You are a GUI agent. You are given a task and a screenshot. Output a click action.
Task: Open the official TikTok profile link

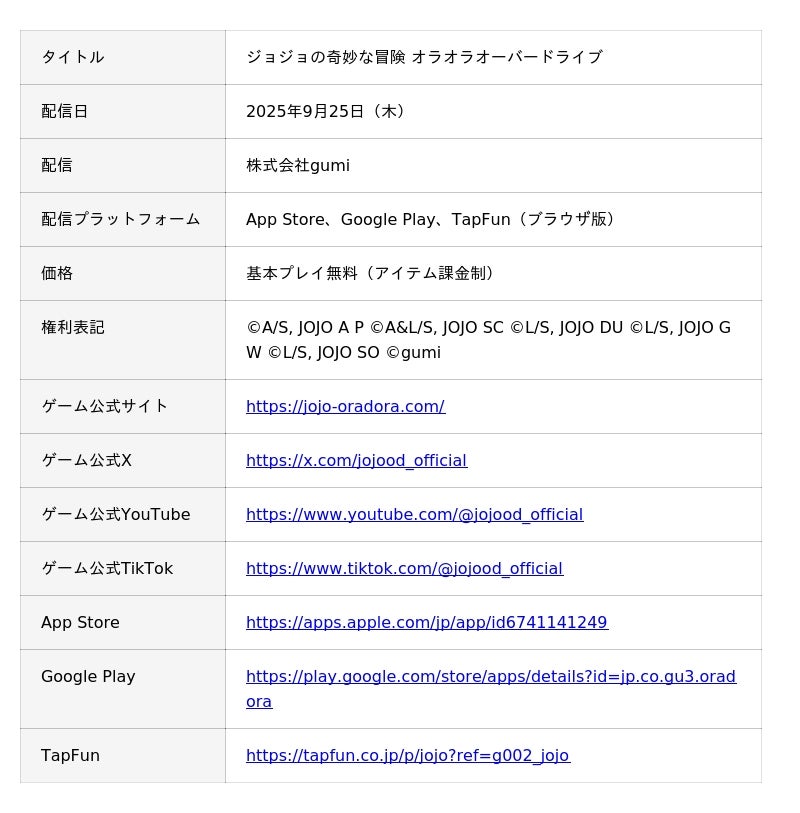tap(404, 568)
